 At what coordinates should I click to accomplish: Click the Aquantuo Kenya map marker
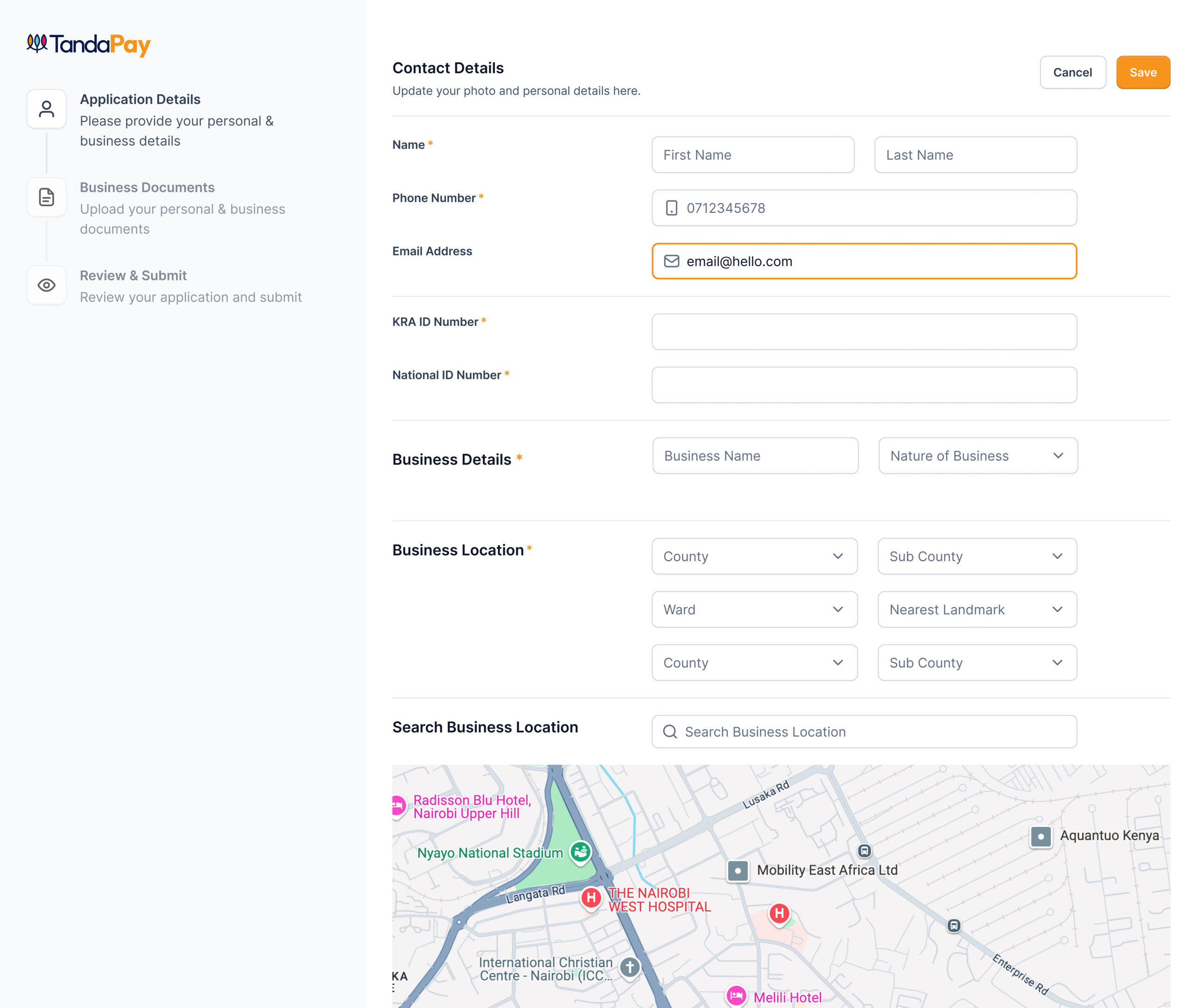click(x=1041, y=837)
